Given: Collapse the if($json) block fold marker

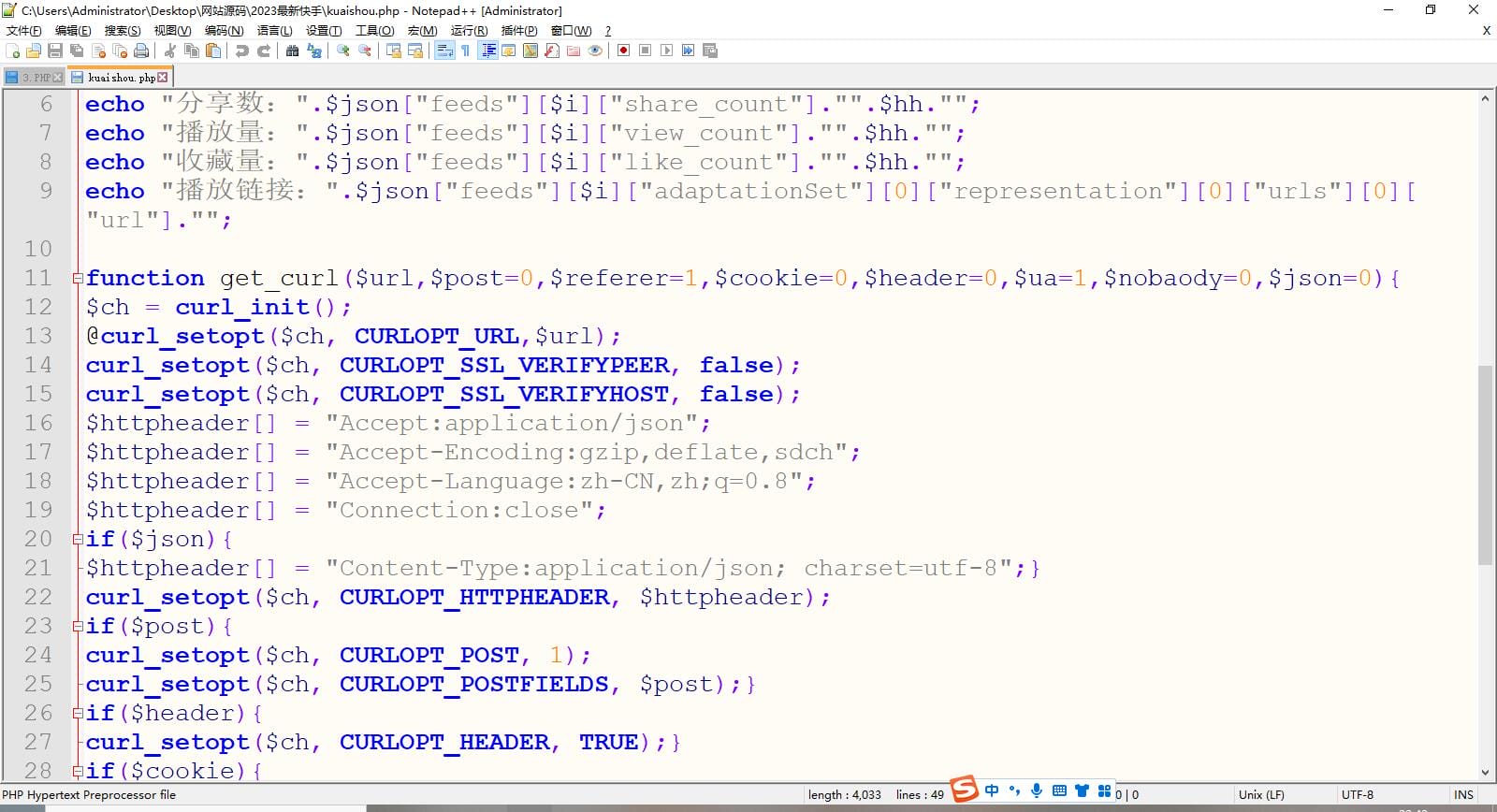Looking at the screenshot, I should (78, 540).
